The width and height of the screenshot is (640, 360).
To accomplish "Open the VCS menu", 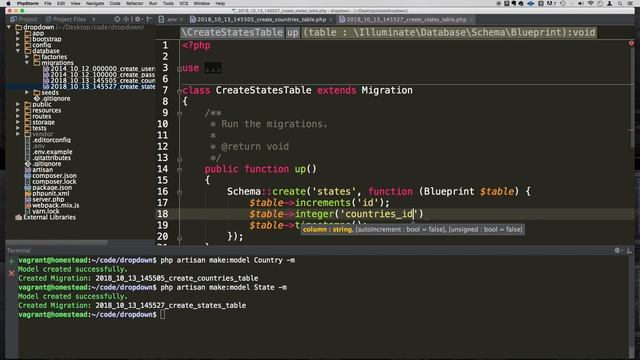I will 184,3.
